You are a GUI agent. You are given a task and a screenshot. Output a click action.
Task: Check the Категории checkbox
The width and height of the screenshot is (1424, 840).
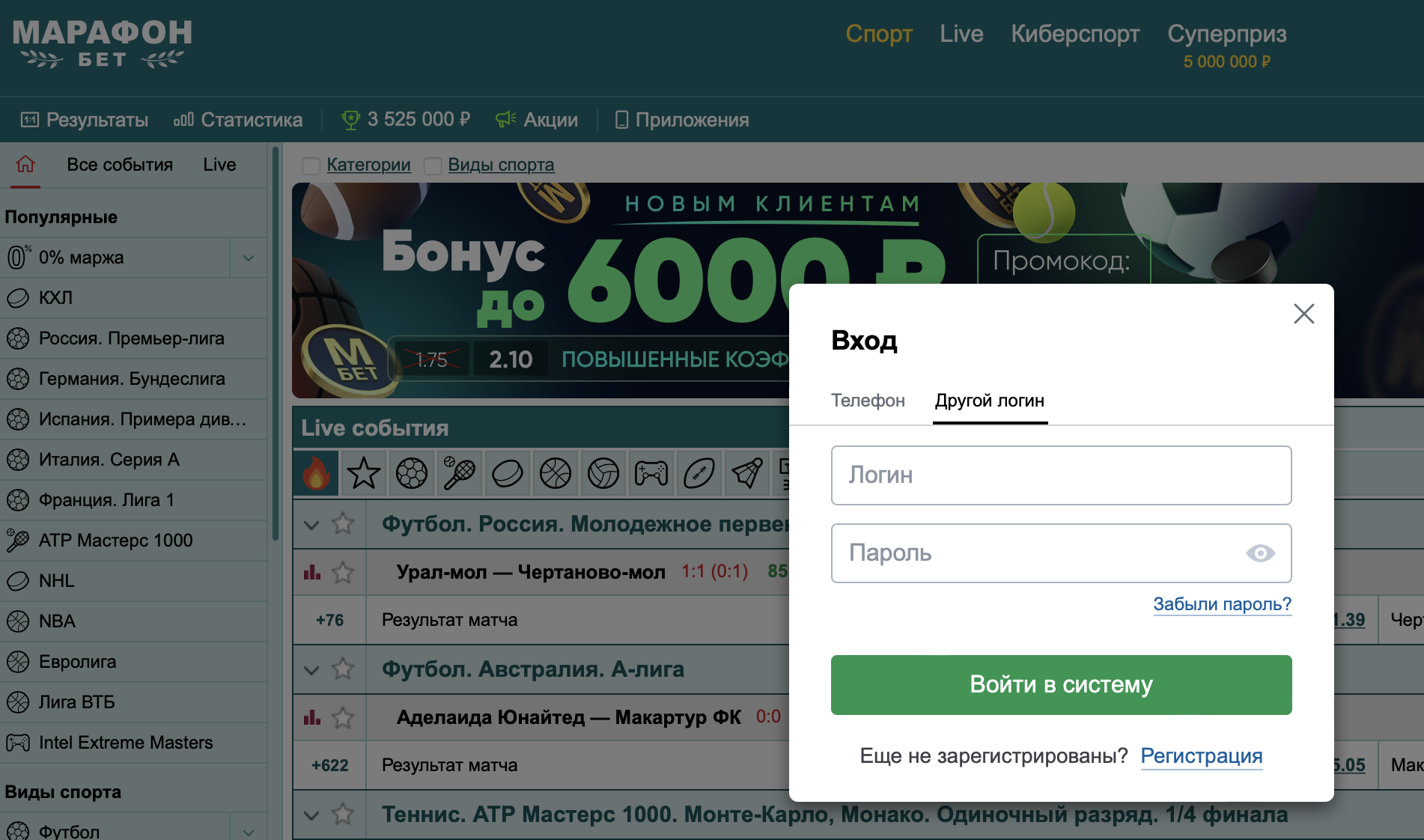(311, 165)
